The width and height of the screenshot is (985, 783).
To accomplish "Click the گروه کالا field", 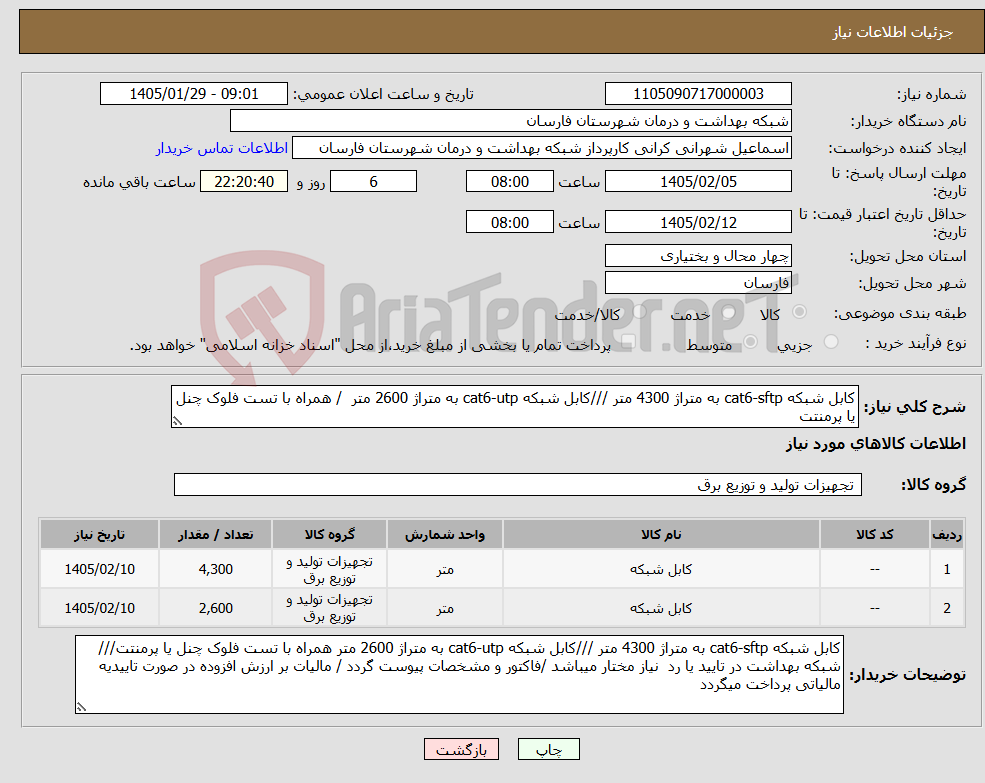I will pyautogui.click(x=518, y=485).
